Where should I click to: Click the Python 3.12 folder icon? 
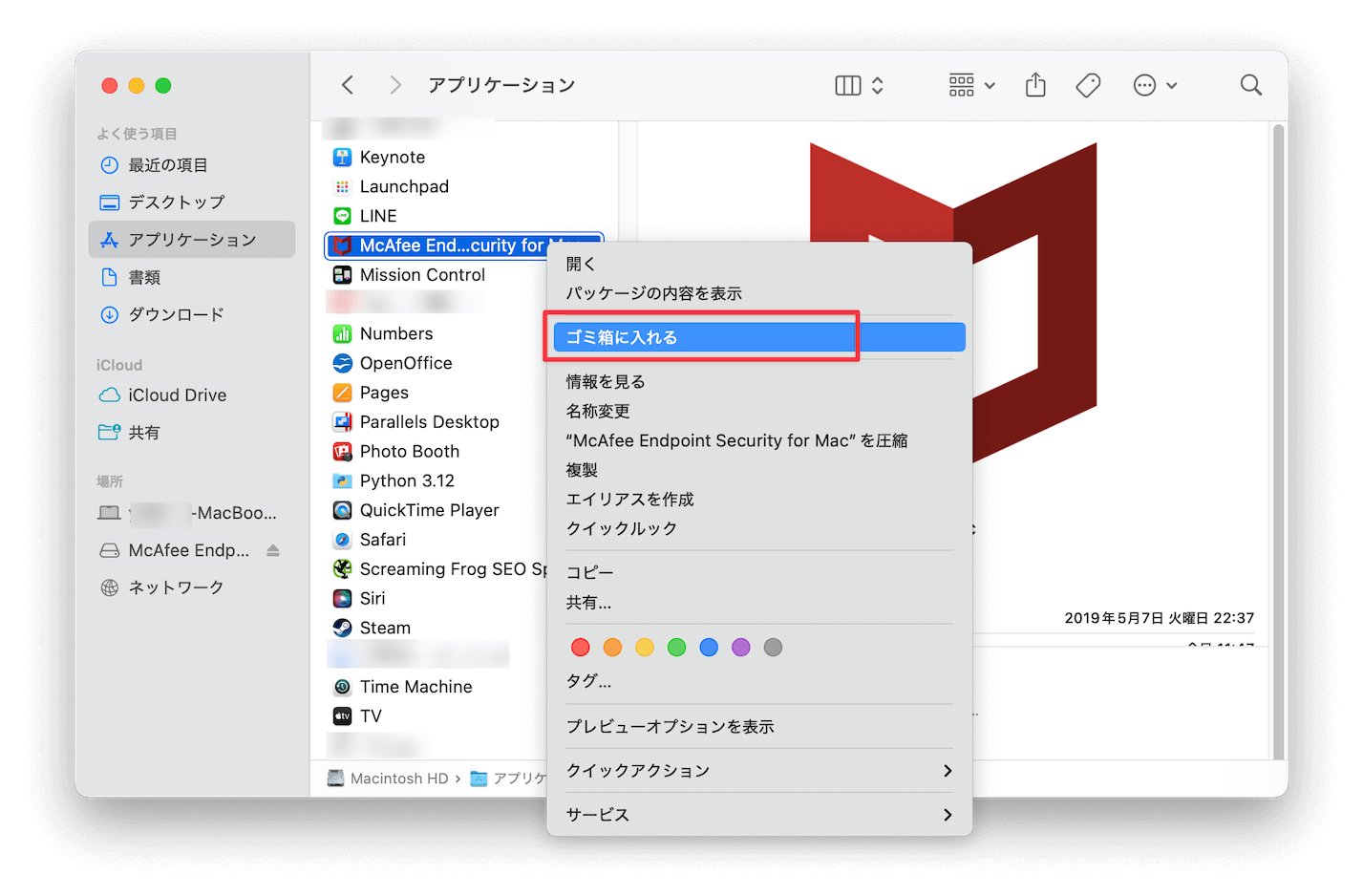click(x=342, y=480)
